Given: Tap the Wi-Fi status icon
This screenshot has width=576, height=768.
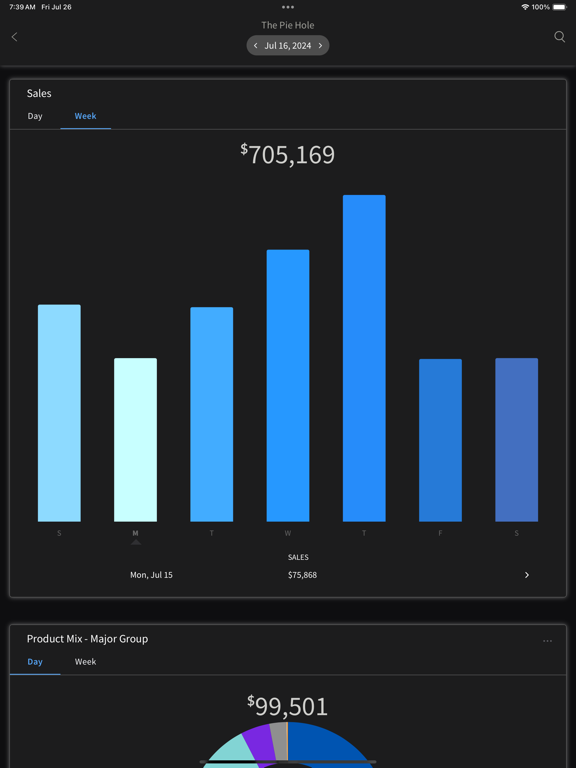Looking at the screenshot, I should tap(525, 7).
